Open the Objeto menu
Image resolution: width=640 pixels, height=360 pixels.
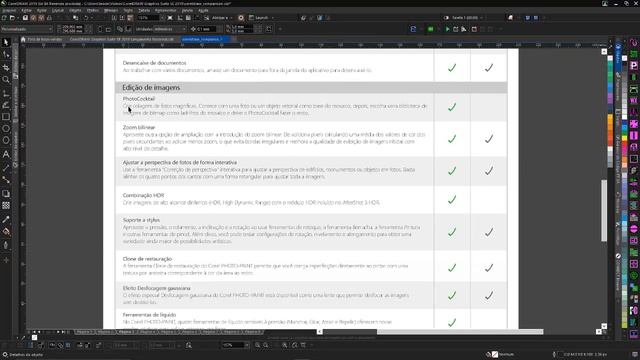click(x=75, y=11)
